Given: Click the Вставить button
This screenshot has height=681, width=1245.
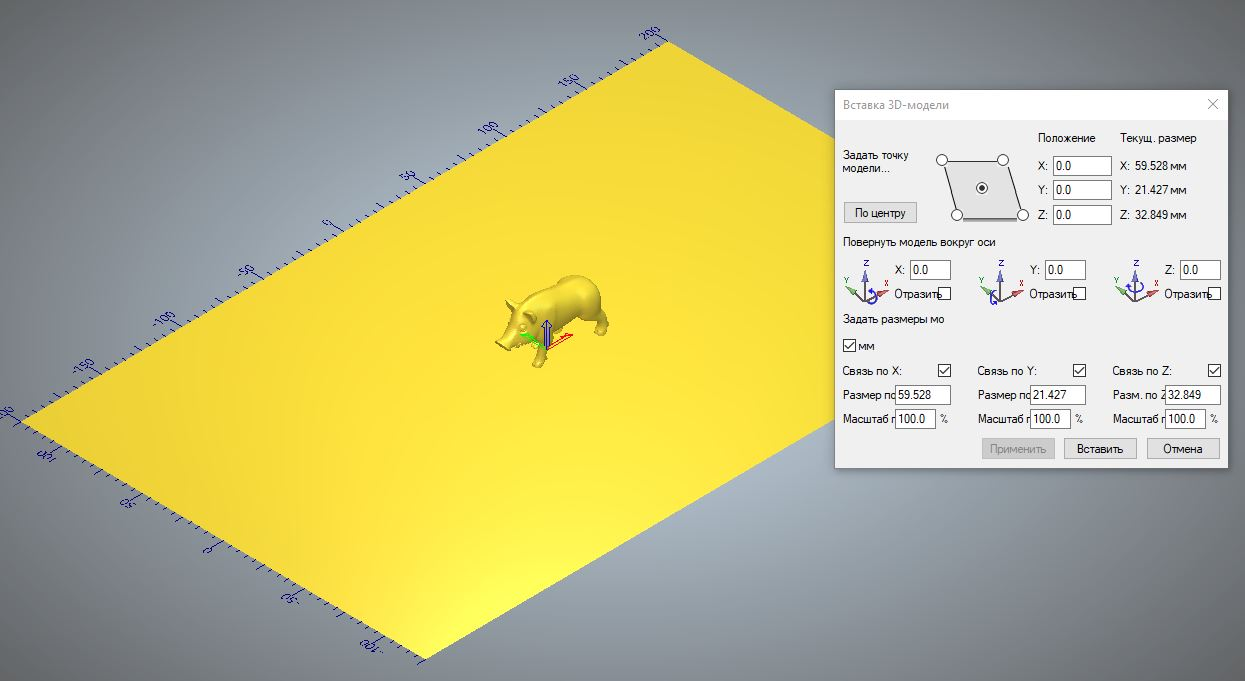Looking at the screenshot, I should [x=1100, y=449].
